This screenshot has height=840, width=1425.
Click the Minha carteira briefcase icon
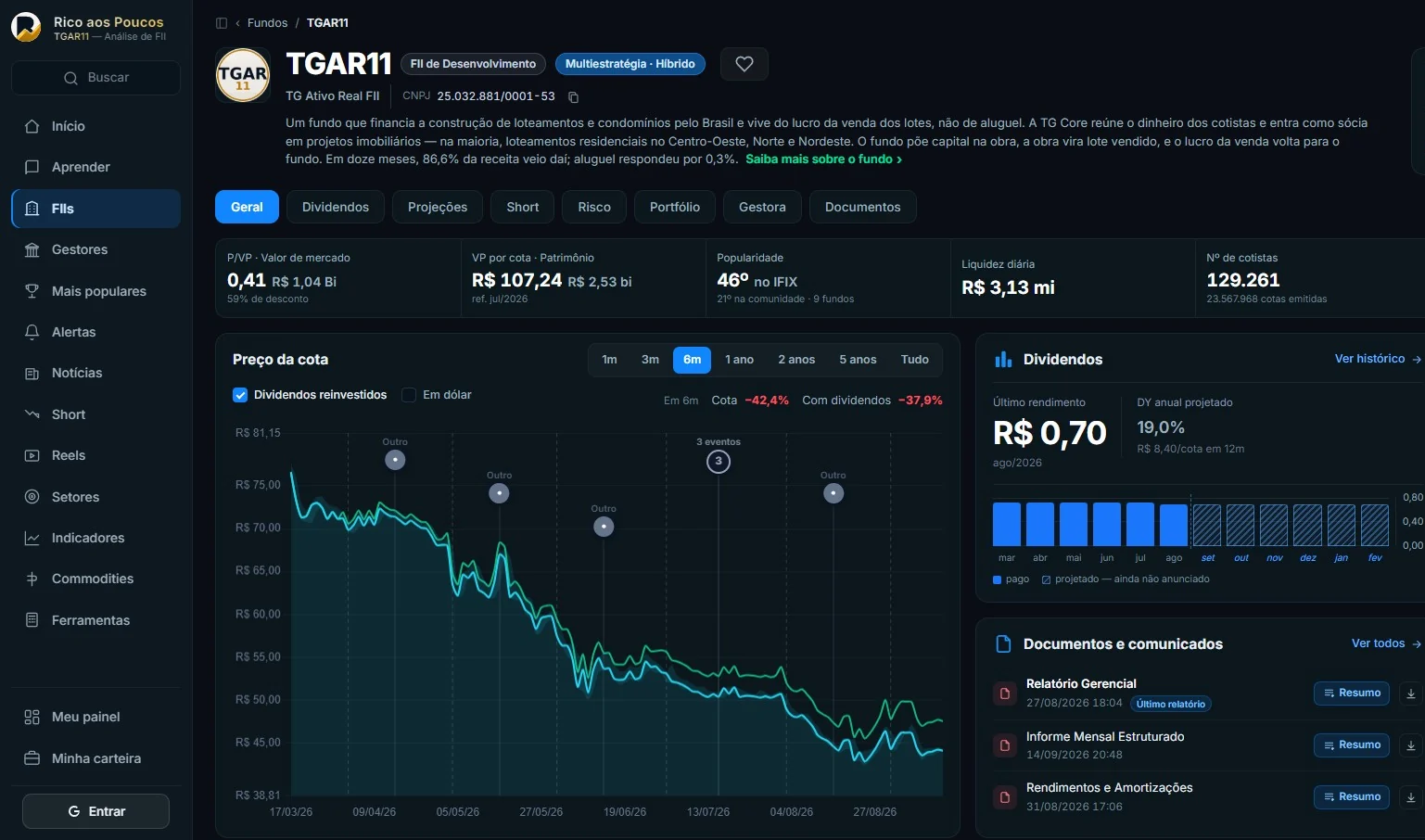32,758
